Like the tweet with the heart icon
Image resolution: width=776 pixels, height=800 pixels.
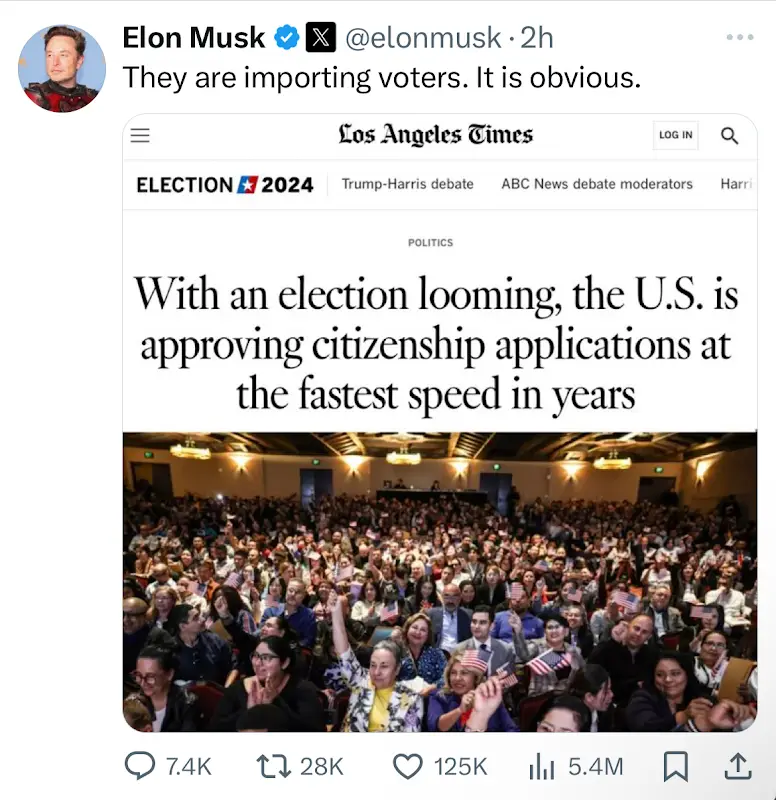408,766
